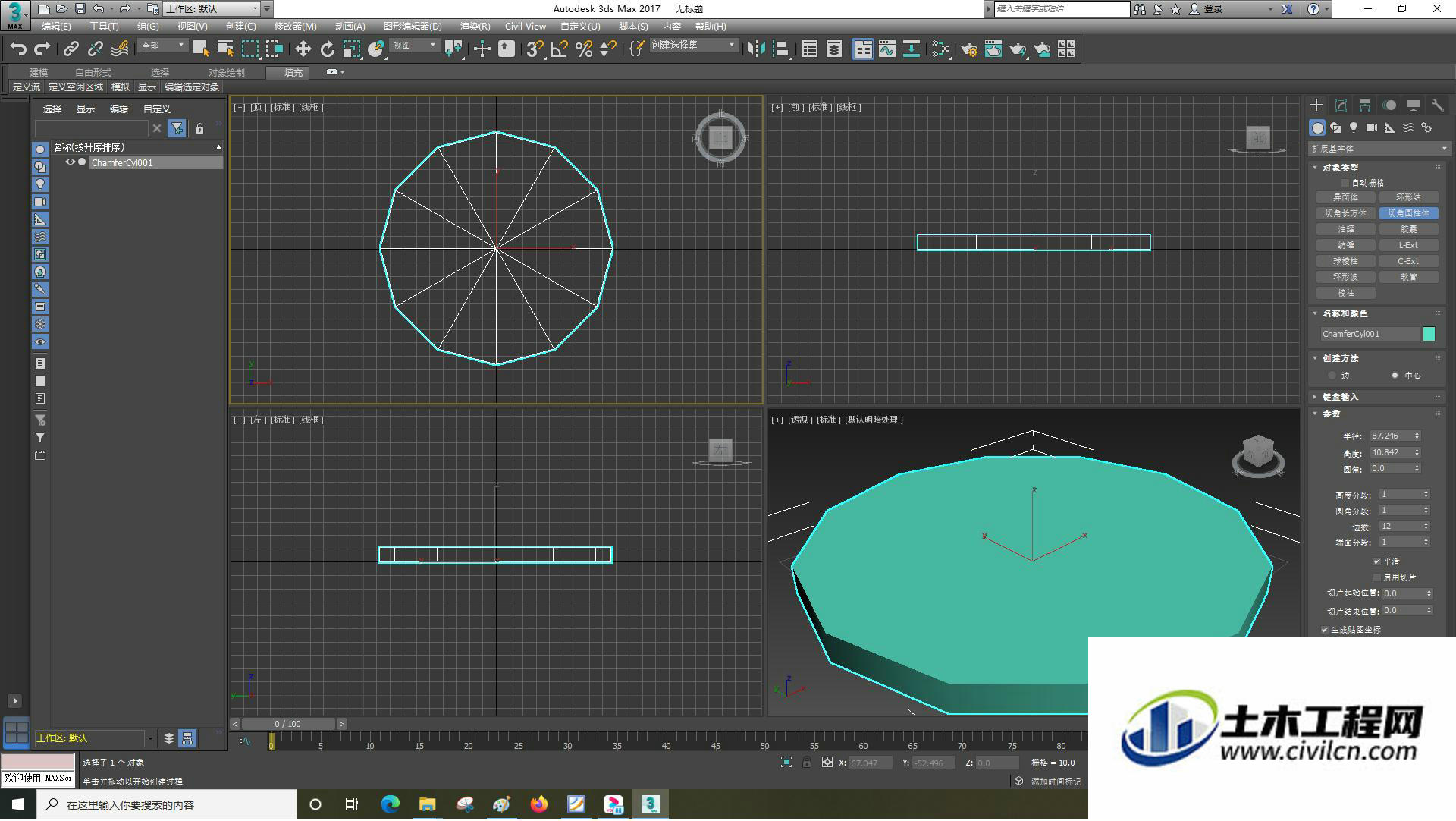Enable the 启用切片 slice checkbox
This screenshot has width=1456, height=821.
1376,577
